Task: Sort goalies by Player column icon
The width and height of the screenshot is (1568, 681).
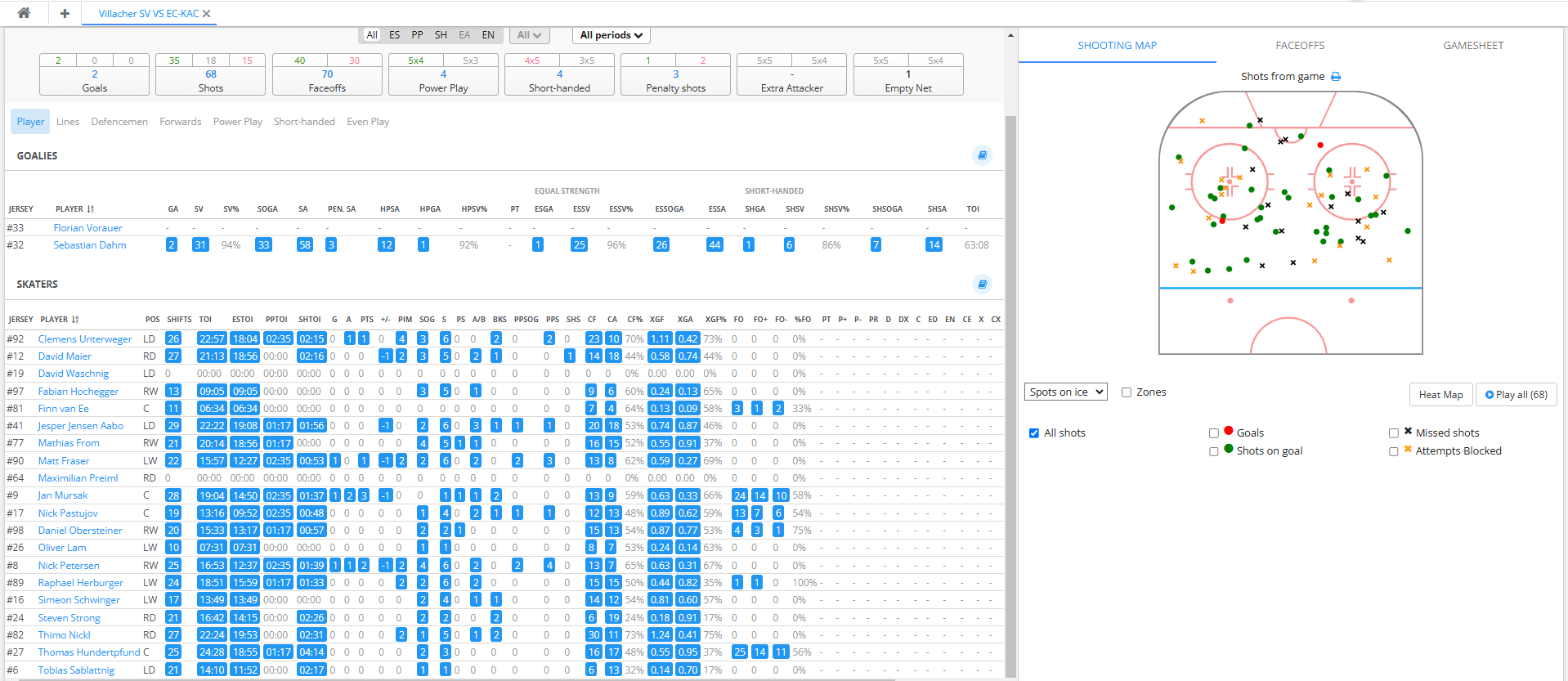Action: click(x=91, y=209)
